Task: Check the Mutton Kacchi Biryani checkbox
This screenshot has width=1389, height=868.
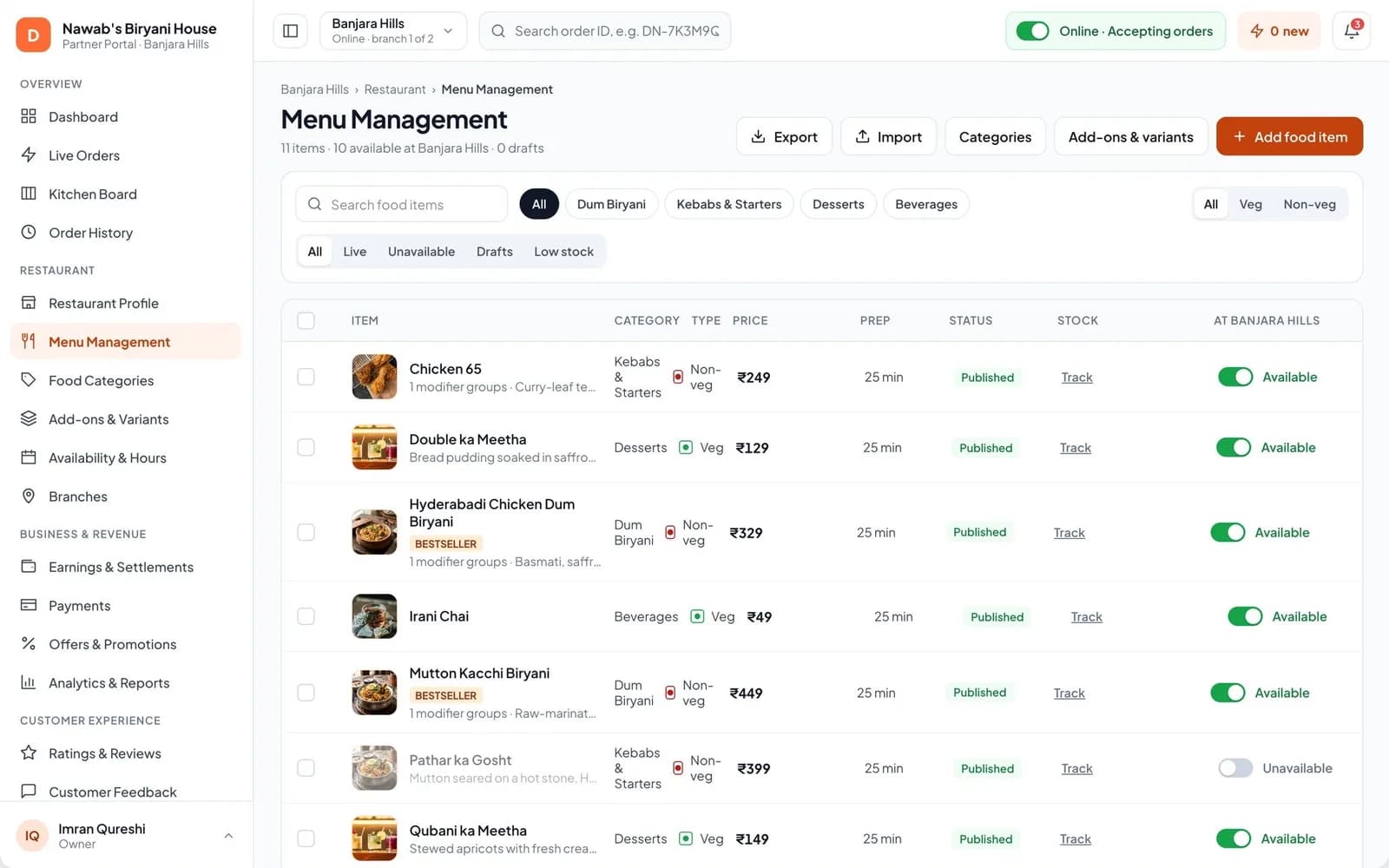Action: [306, 693]
